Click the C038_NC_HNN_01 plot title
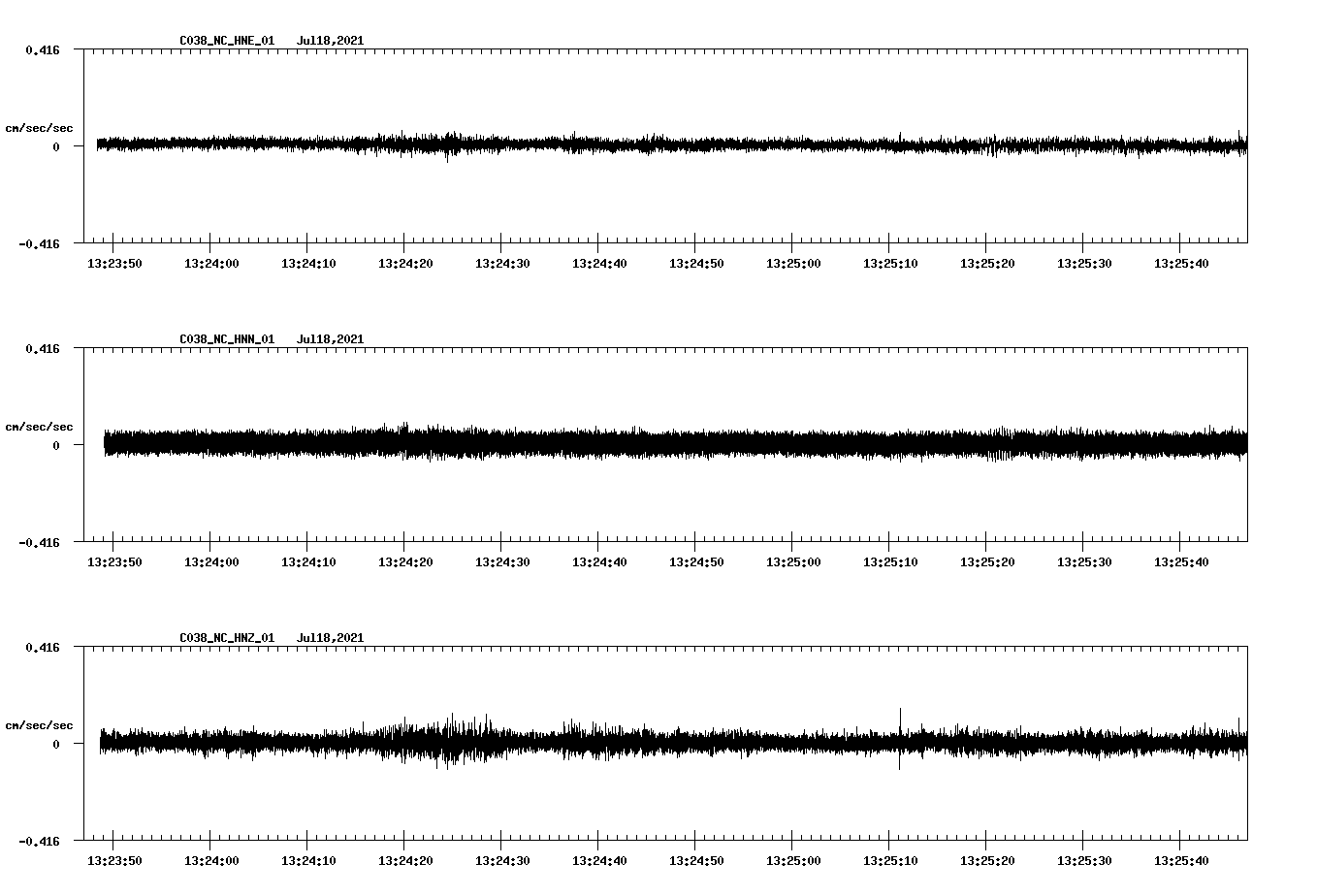 [x=227, y=339]
